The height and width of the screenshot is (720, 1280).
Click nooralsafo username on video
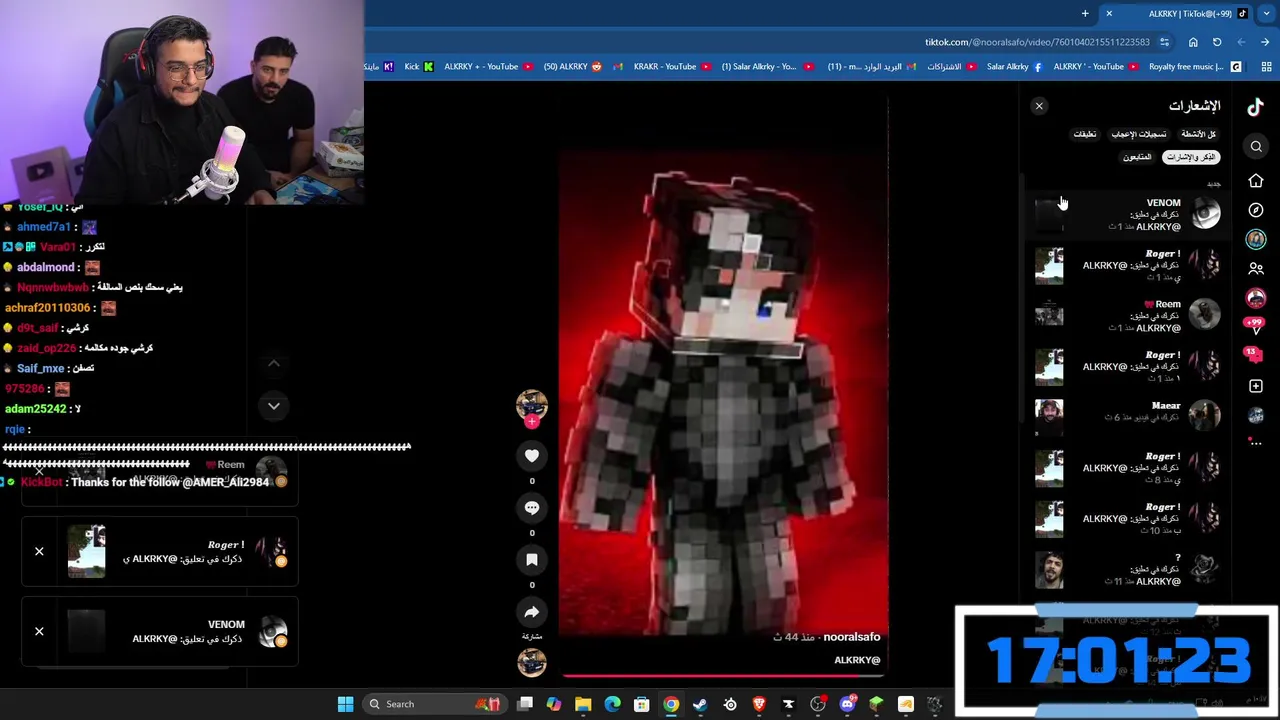[x=852, y=637]
